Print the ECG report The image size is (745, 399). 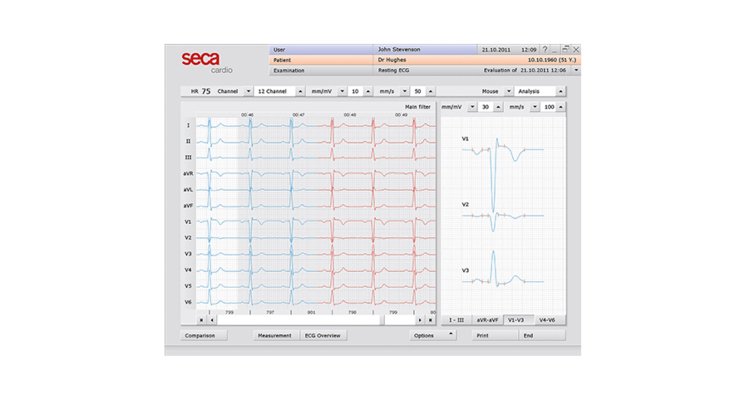coord(495,335)
